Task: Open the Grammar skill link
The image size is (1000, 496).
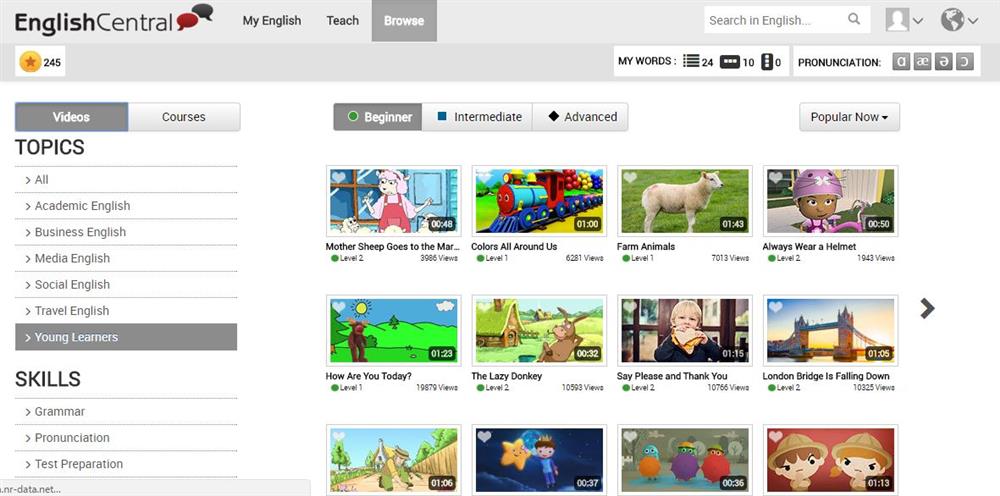Action: click(x=60, y=411)
